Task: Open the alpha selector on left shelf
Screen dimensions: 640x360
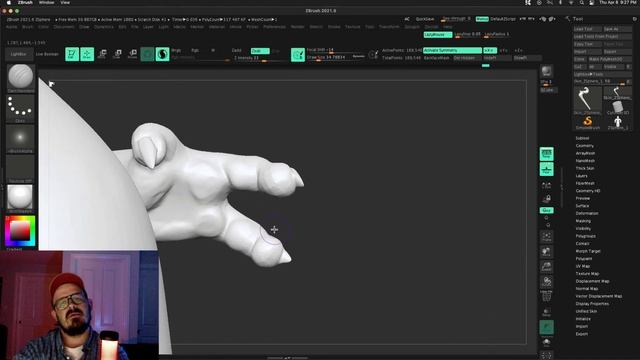Action: [x=20, y=139]
